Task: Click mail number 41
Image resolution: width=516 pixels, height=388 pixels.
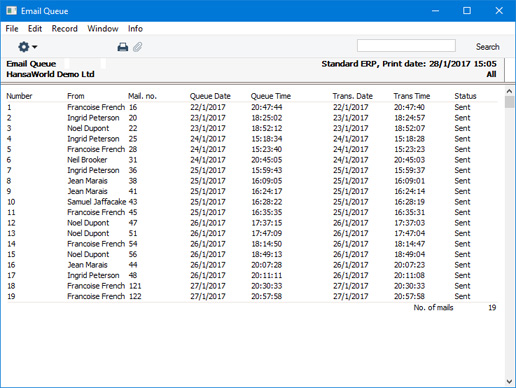Action: click(x=133, y=191)
